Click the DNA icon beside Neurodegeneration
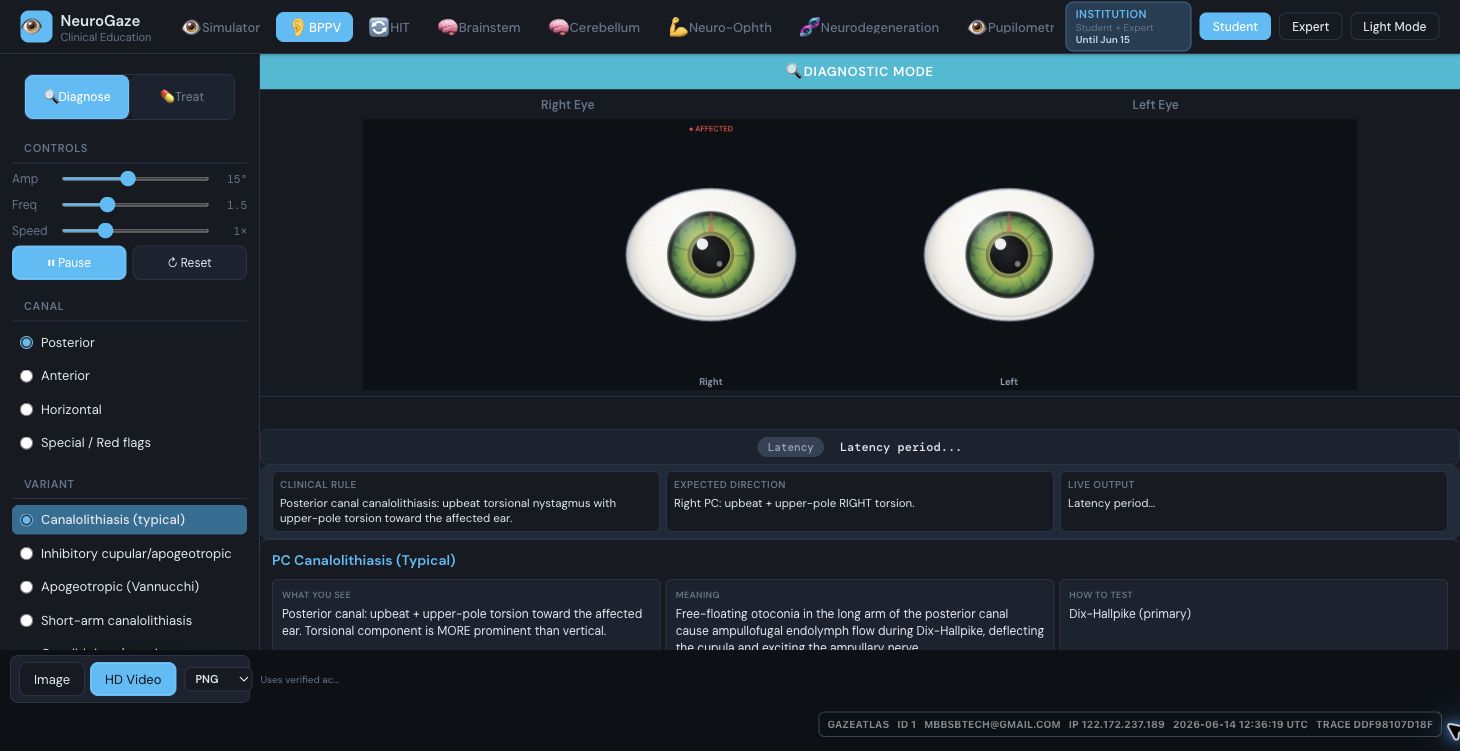Screen dimensions: 1460x751 tap(809, 27)
